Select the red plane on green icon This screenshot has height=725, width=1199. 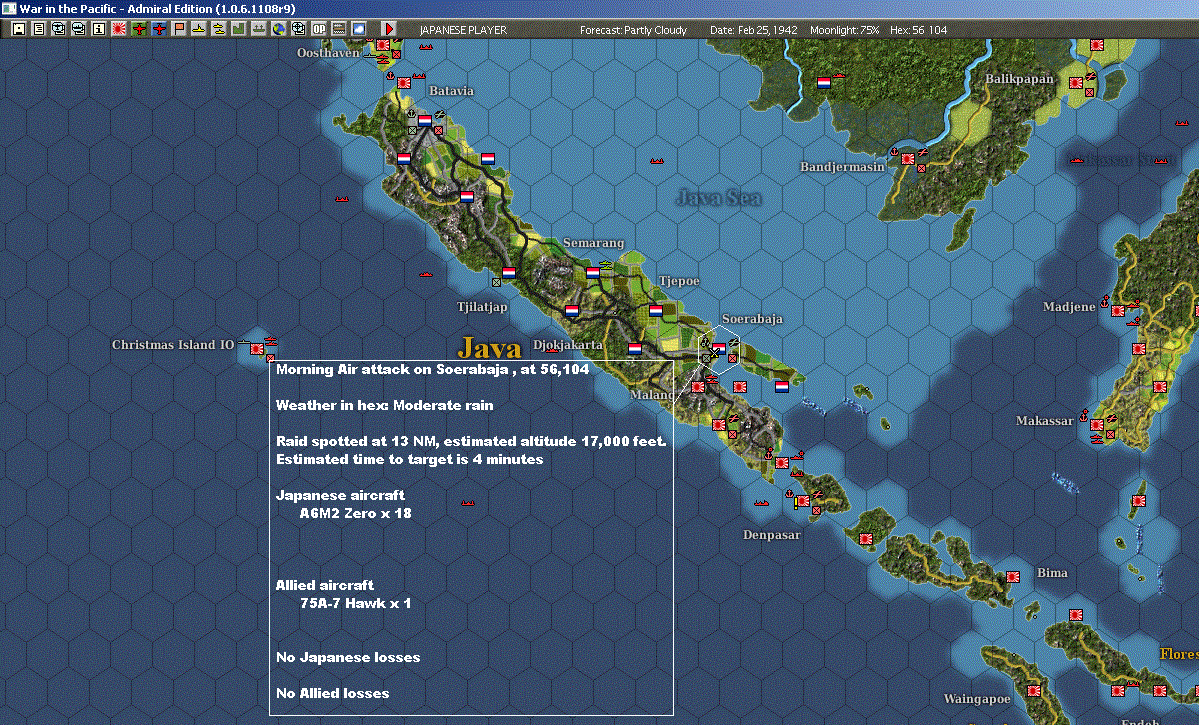pyautogui.click(x=138, y=29)
